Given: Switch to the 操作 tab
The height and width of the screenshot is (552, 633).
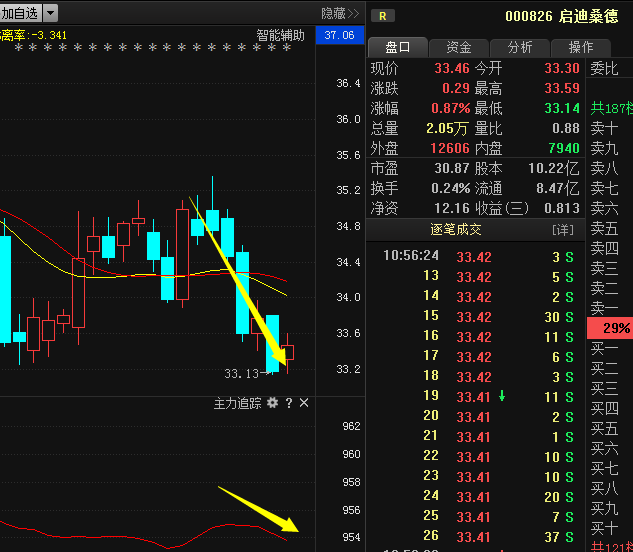Looking at the screenshot, I should click(581, 47).
